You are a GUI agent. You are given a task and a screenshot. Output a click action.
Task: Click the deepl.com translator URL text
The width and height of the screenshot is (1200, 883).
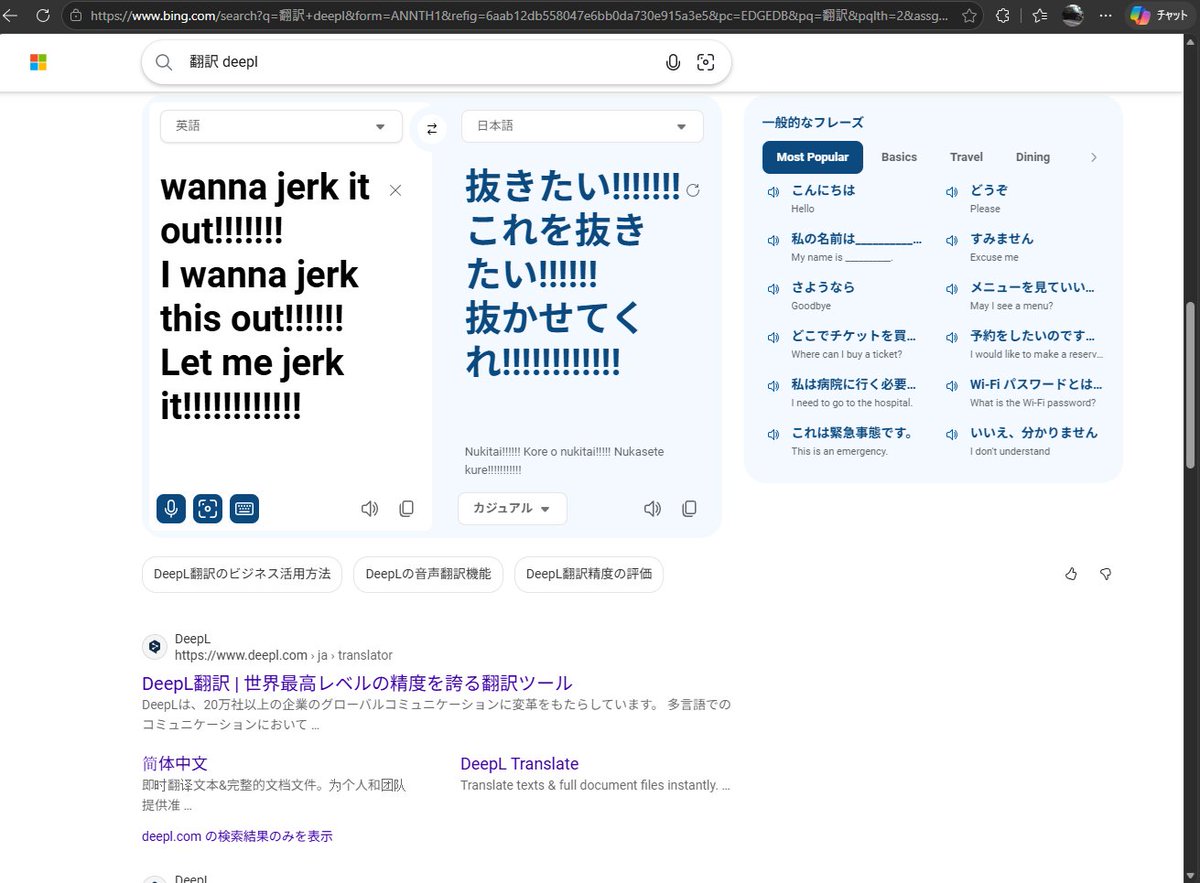(x=283, y=655)
